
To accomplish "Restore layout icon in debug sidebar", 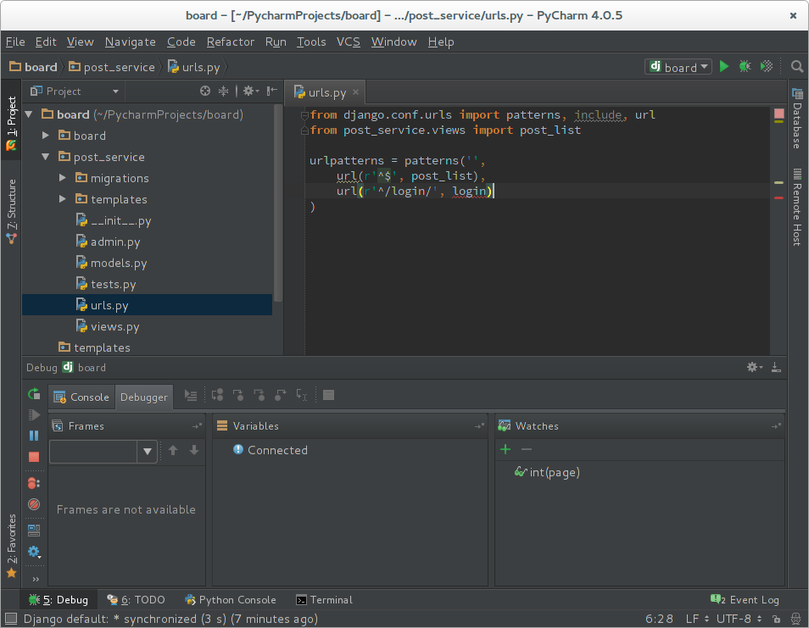I will click(x=34, y=530).
